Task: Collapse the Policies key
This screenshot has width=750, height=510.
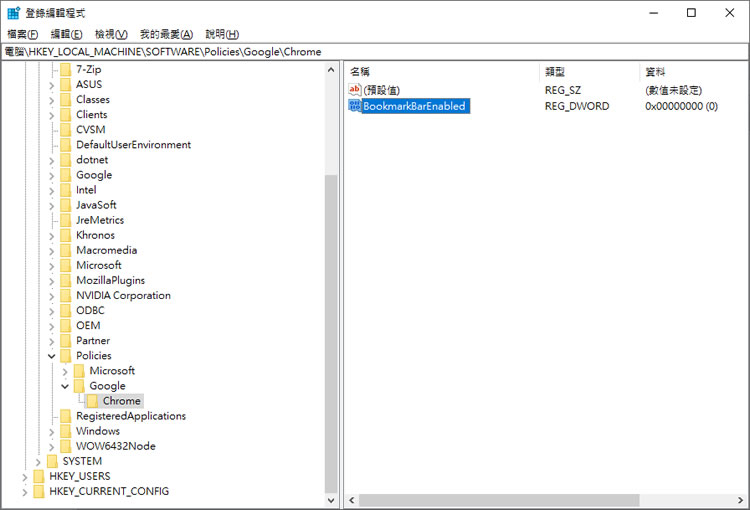Action: point(52,356)
